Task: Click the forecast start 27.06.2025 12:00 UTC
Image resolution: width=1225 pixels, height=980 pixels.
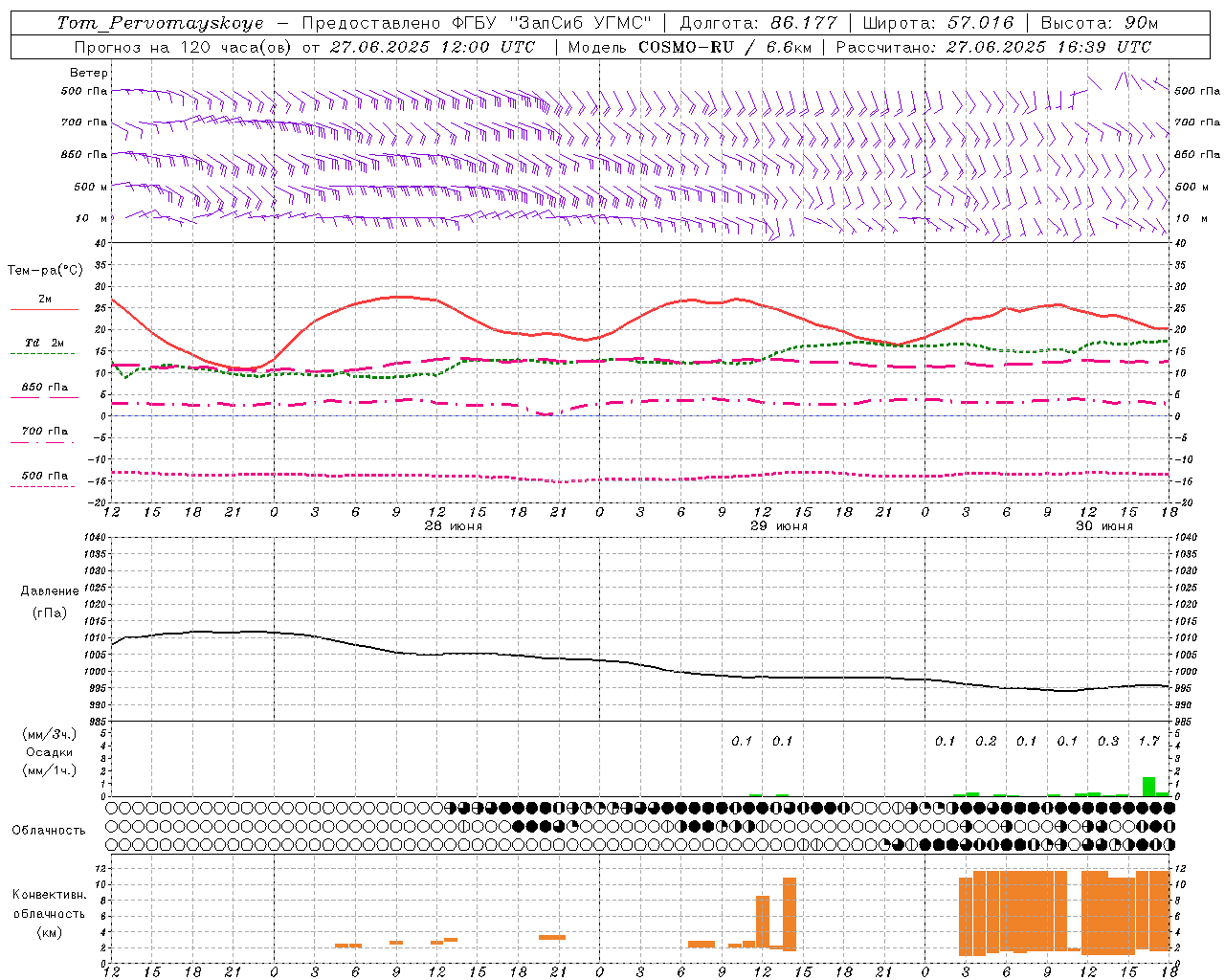Action: 433,47
